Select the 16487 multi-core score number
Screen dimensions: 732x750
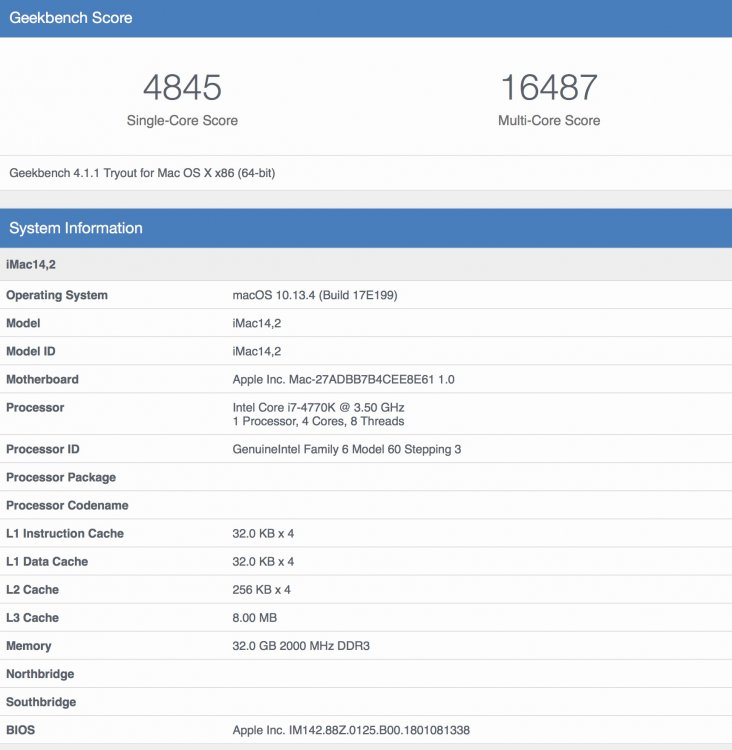click(x=549, y=88)
